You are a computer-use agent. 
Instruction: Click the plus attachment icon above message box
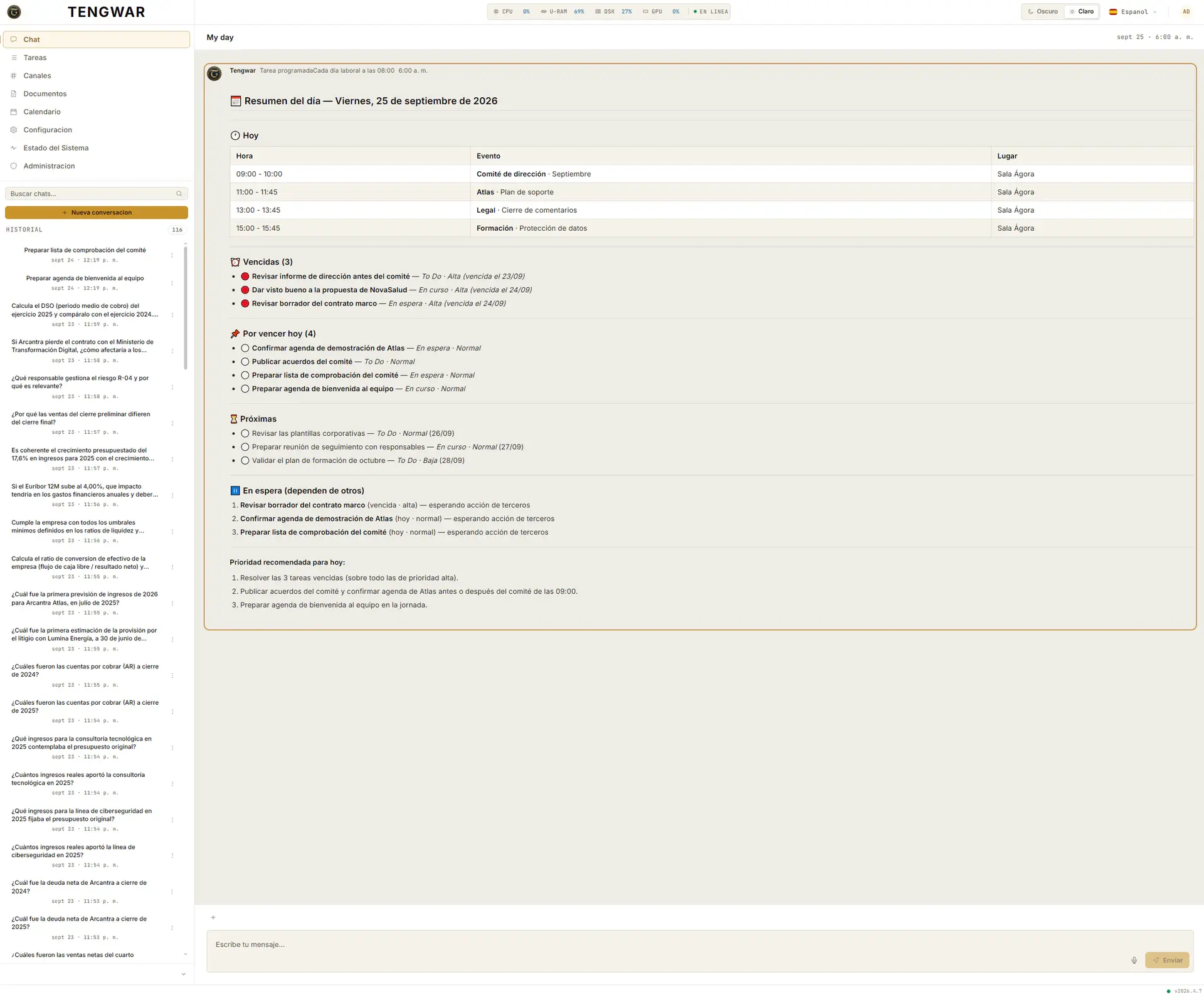(x=213, y=917)
